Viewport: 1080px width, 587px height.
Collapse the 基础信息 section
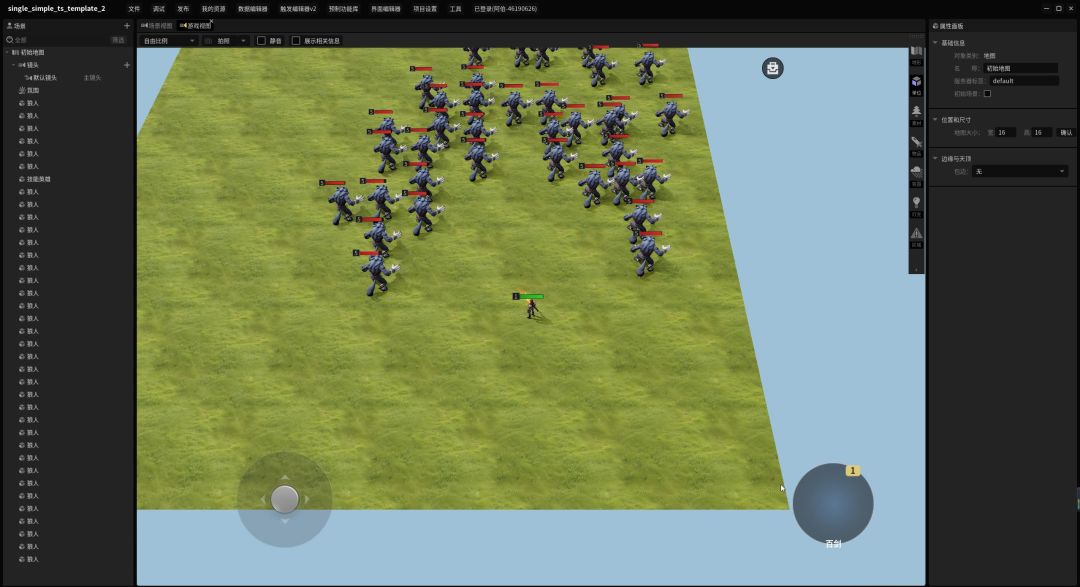(x=936, y=43)
